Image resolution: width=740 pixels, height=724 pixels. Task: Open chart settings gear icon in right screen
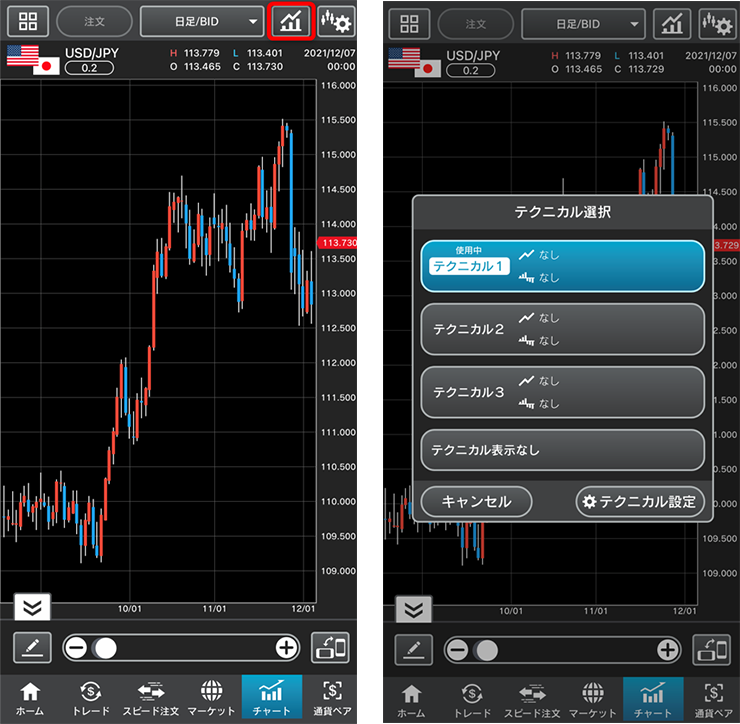[717, 24]
